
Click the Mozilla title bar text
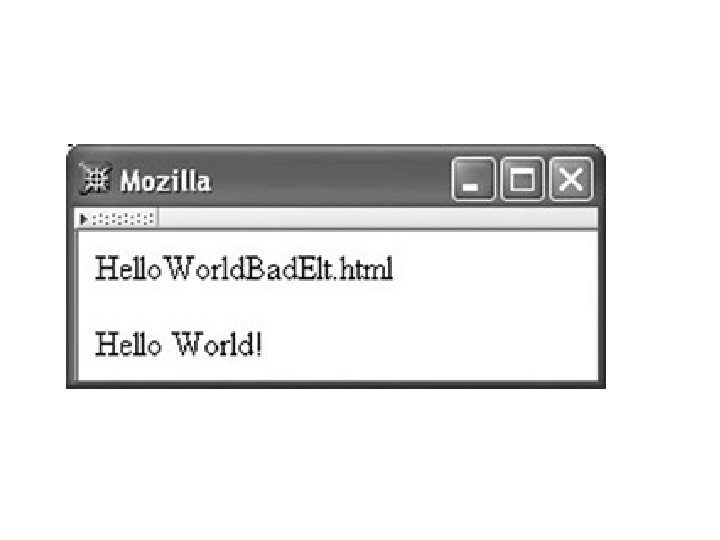click(x=166, y=181)
